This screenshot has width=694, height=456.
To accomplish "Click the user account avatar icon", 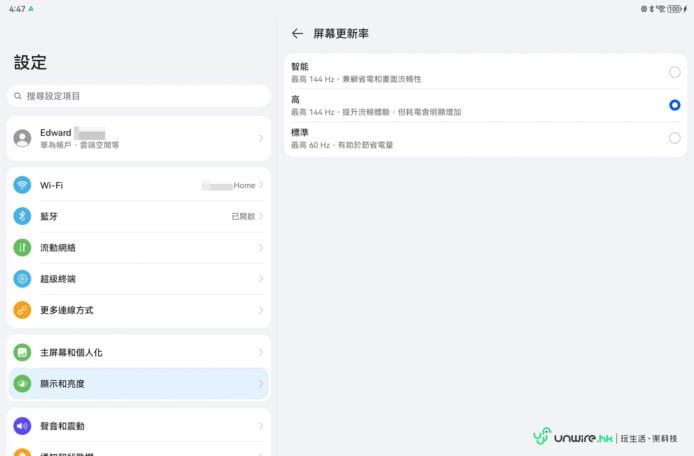I will (x=22, y=139).
